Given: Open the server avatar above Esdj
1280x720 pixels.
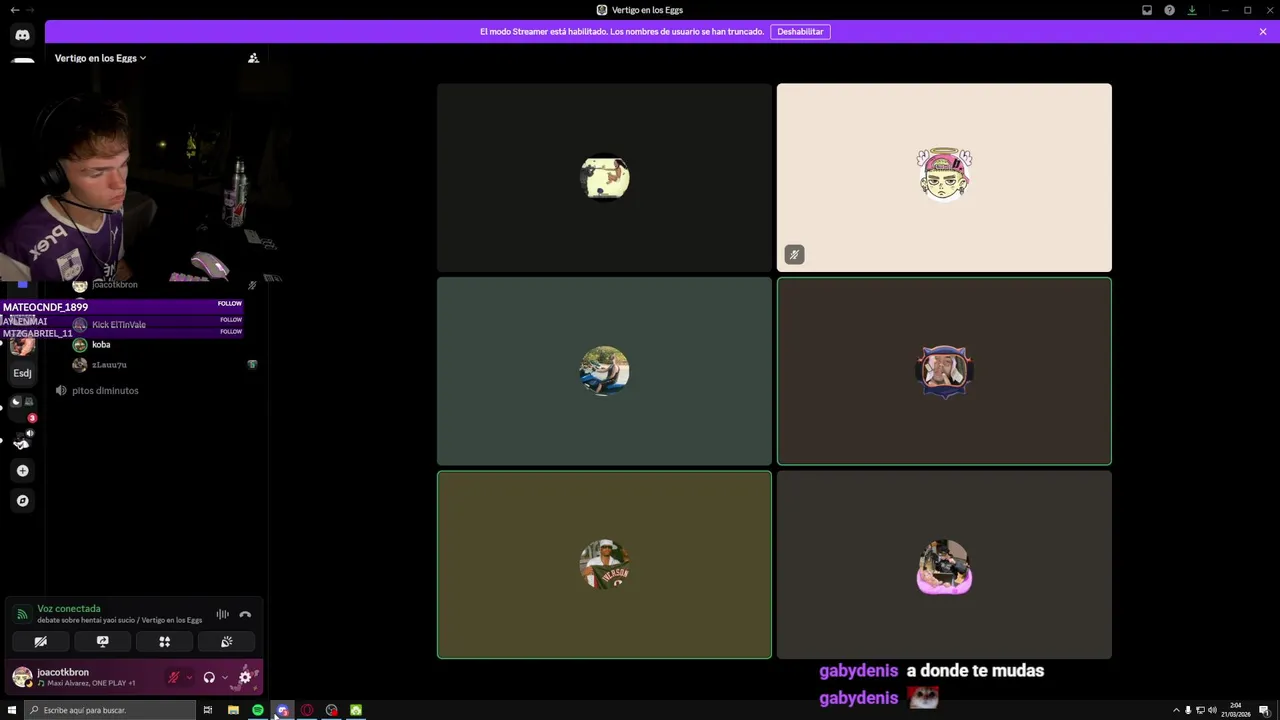Looking at the screenshot, I should click(x=22, y=346).
